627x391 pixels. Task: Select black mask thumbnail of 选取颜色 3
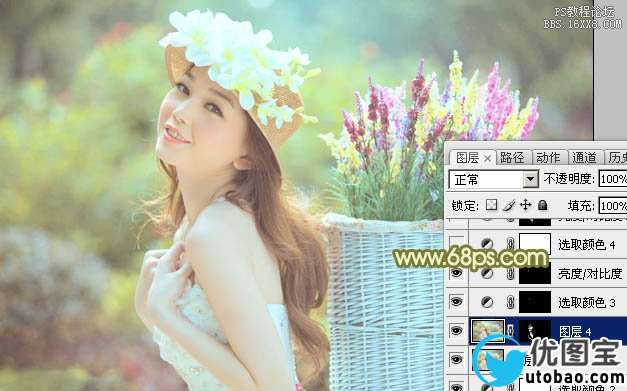point(535,302)
